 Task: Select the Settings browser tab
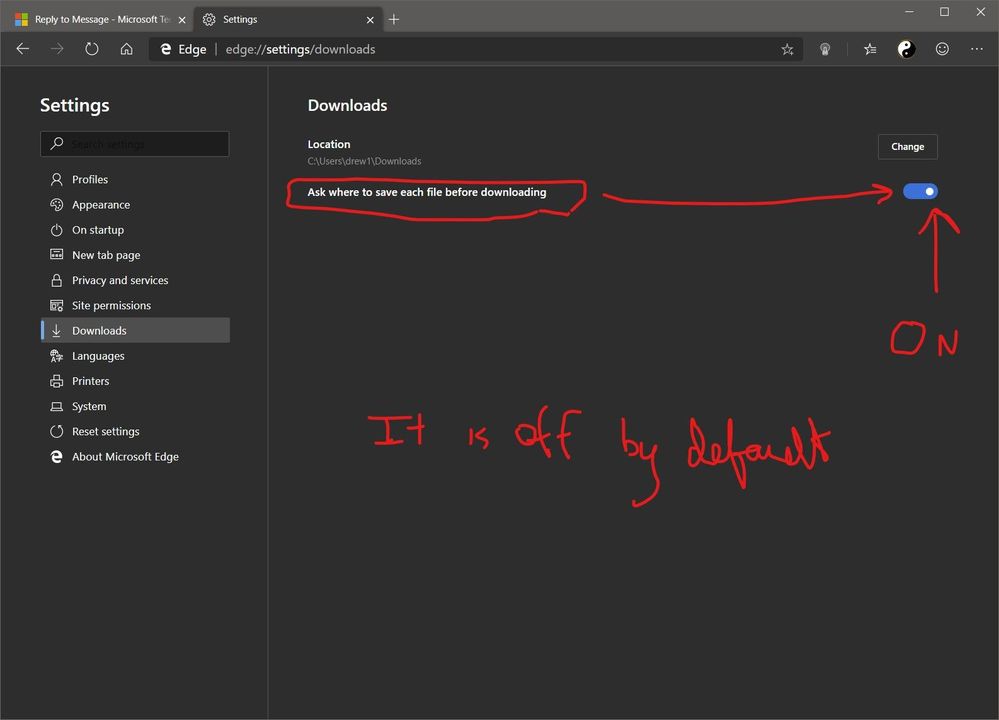288,20
